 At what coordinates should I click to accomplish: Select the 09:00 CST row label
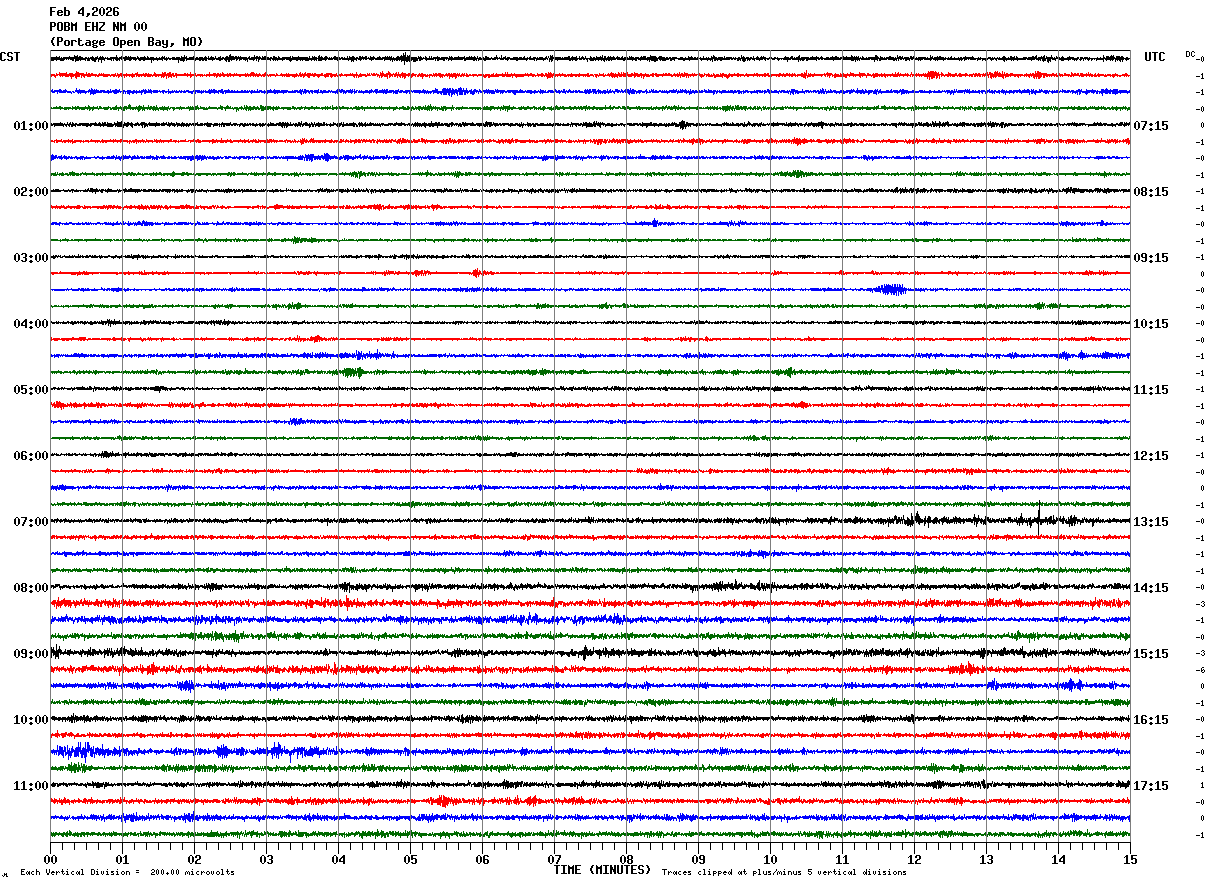click(x=31, y=654)
